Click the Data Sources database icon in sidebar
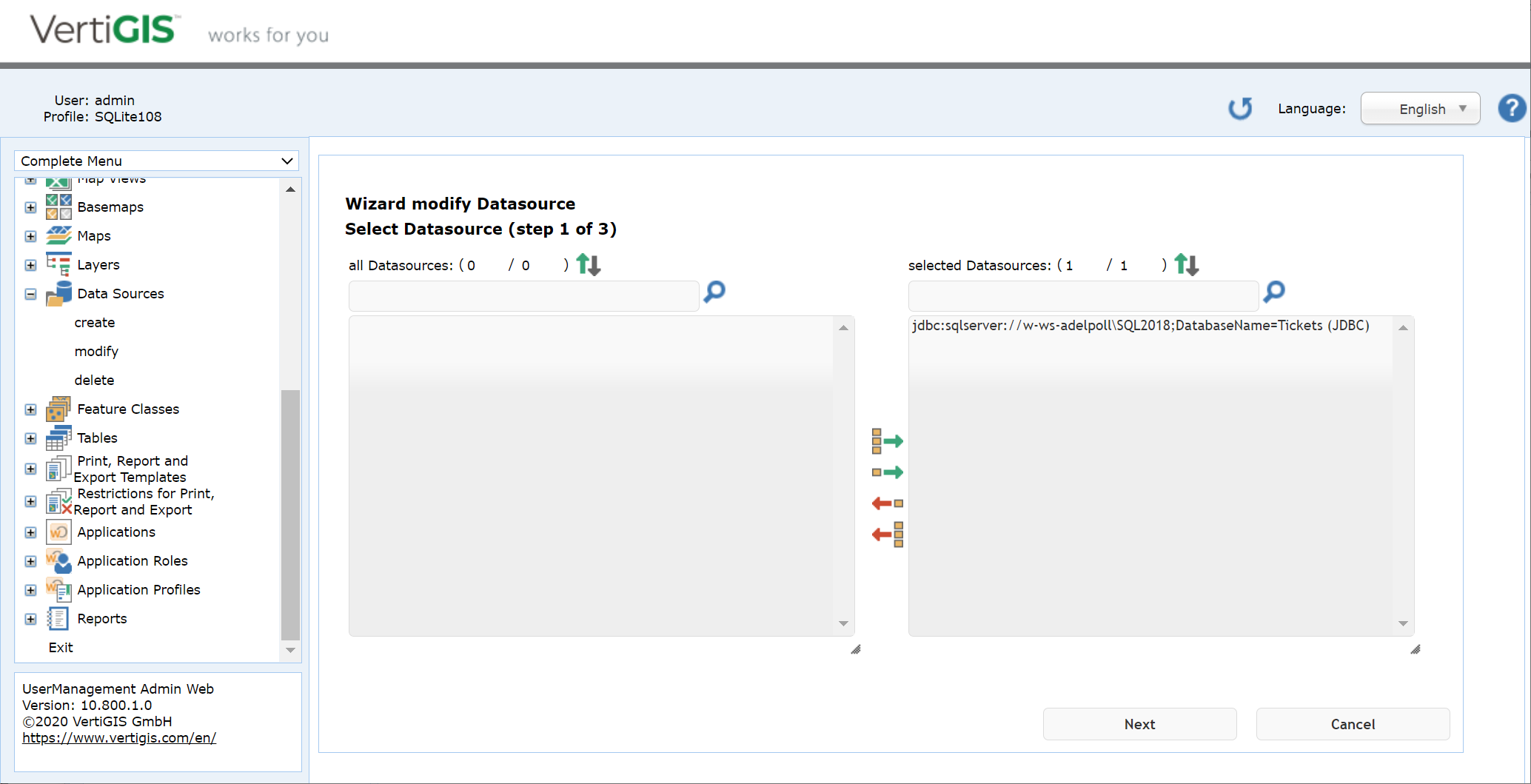 click(58, 293)
